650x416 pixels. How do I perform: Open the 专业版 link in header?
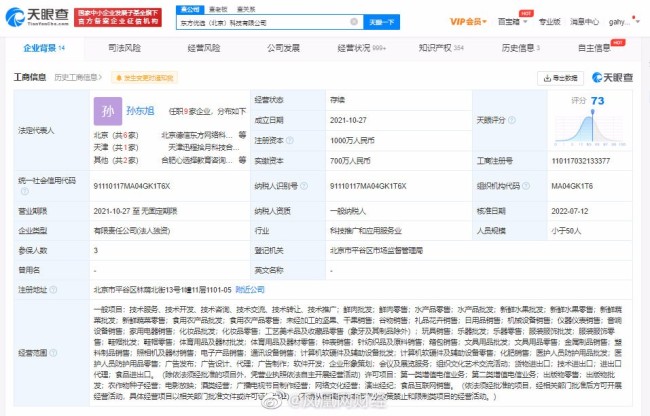(x=549, y=22)
